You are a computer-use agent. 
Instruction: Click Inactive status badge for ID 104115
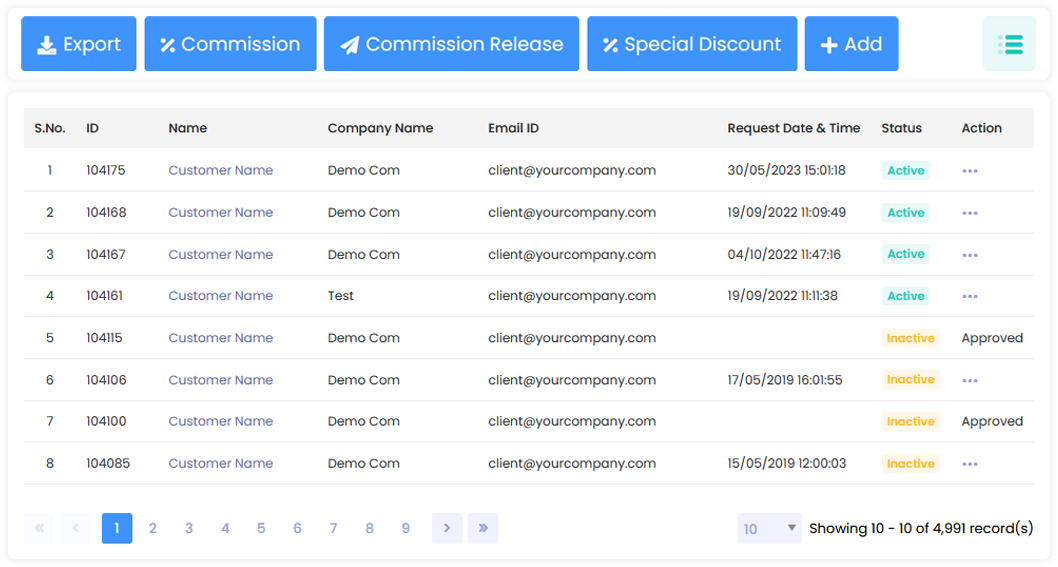910,338
